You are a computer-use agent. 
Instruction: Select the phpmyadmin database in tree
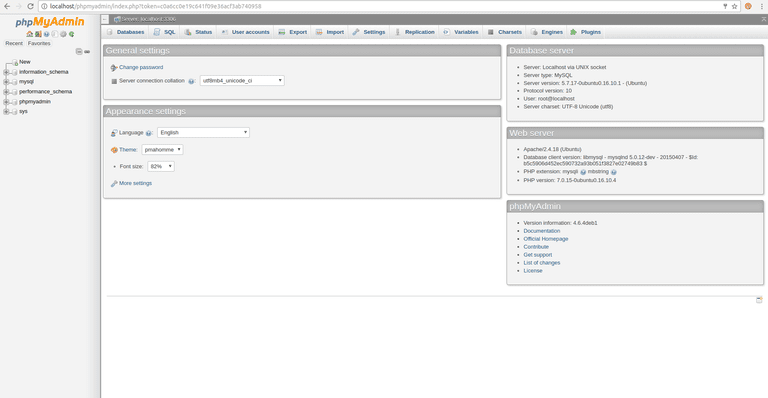coord(35,102)
